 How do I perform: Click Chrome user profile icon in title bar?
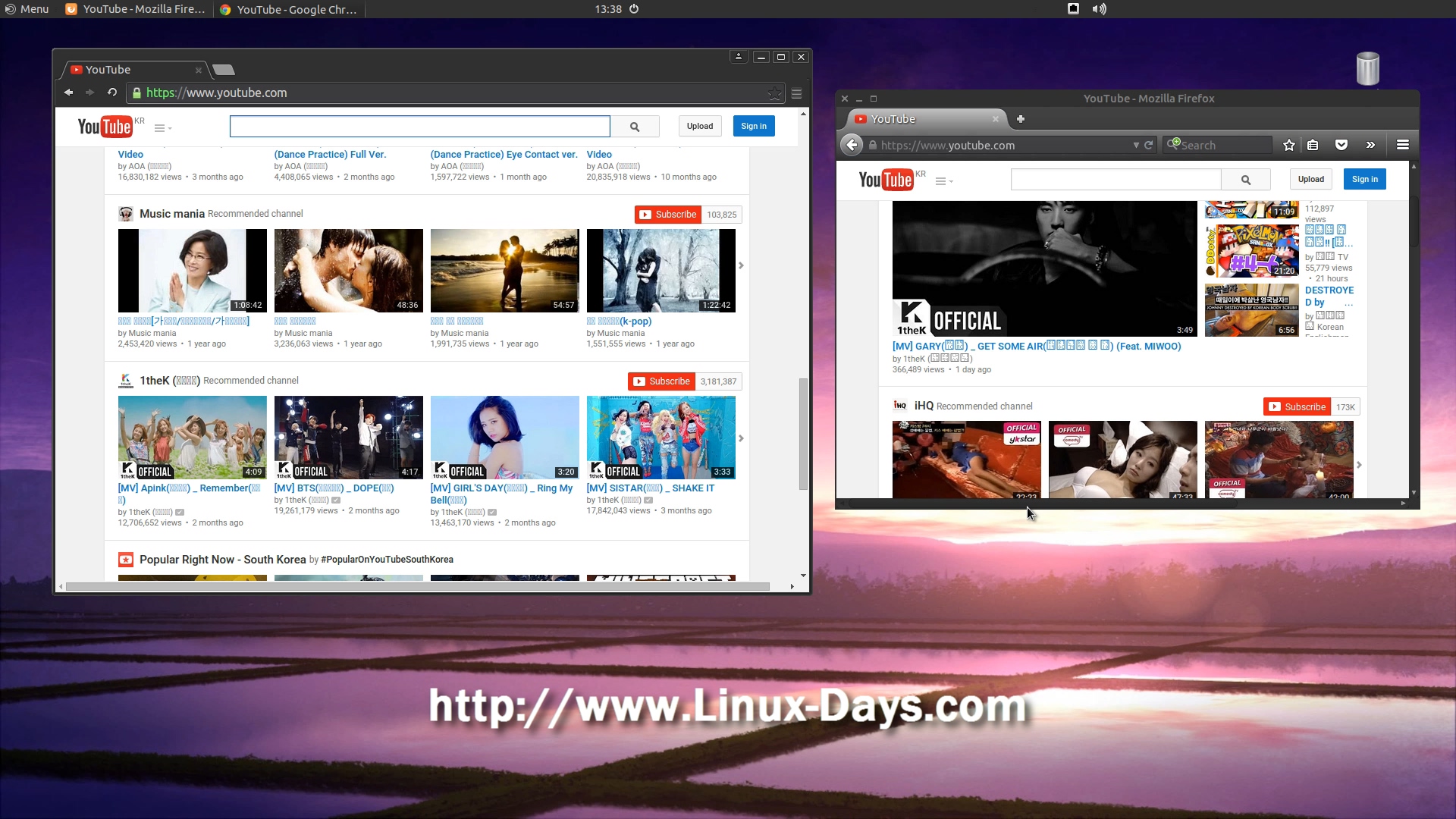(x=739, y=57)
